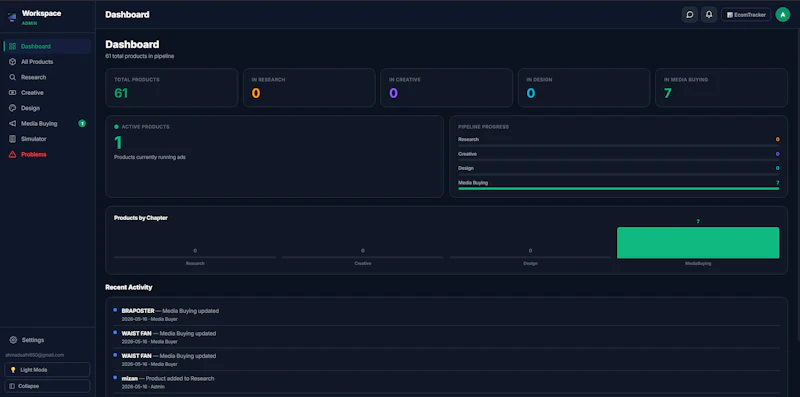Viewport: 800px width, 397px height.
Task: Click the Workspace logo icon
Action: (x=12, y=17)
